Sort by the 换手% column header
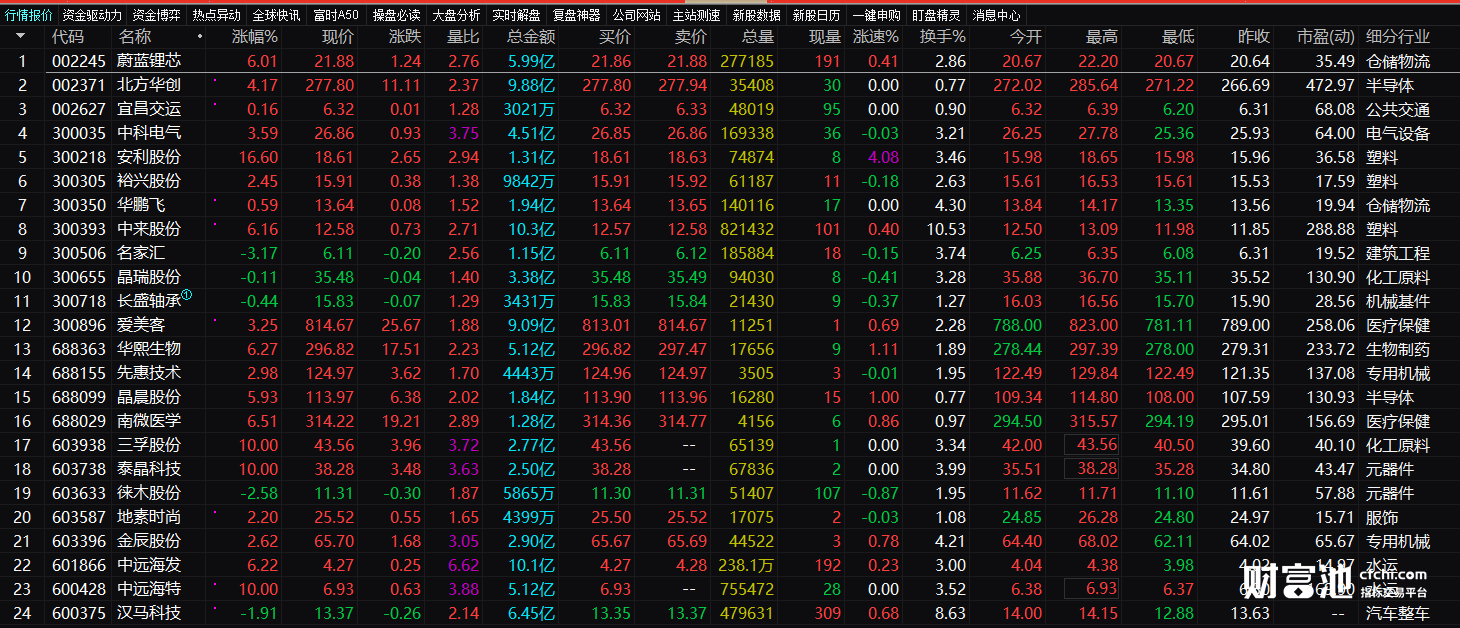The height and width of the screenshot is (628, 1460). [943, 37]
